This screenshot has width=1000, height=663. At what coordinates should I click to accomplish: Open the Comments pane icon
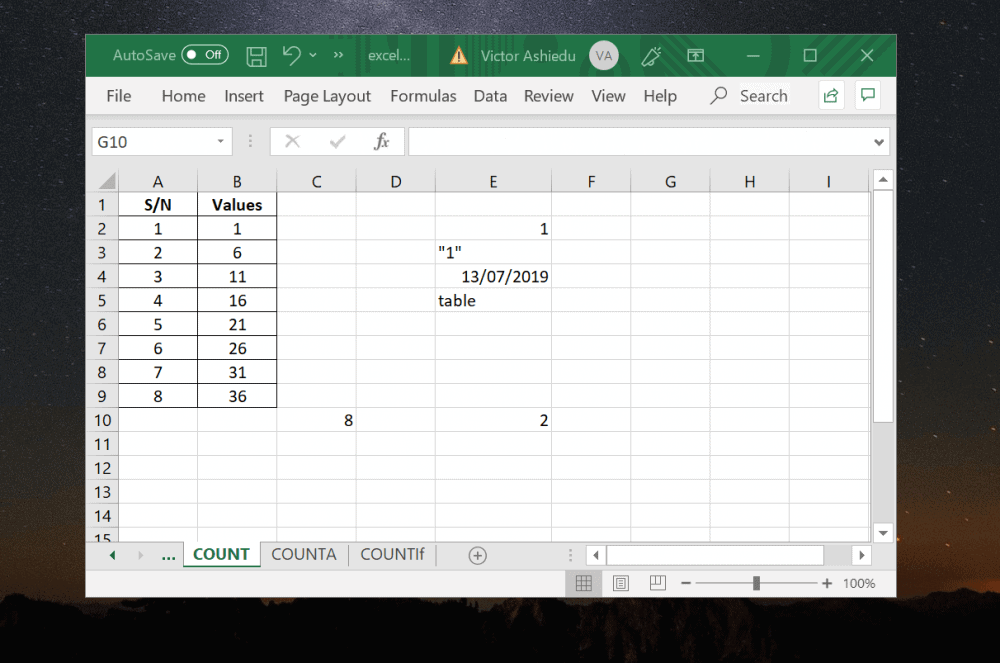(x=869, y=95)
